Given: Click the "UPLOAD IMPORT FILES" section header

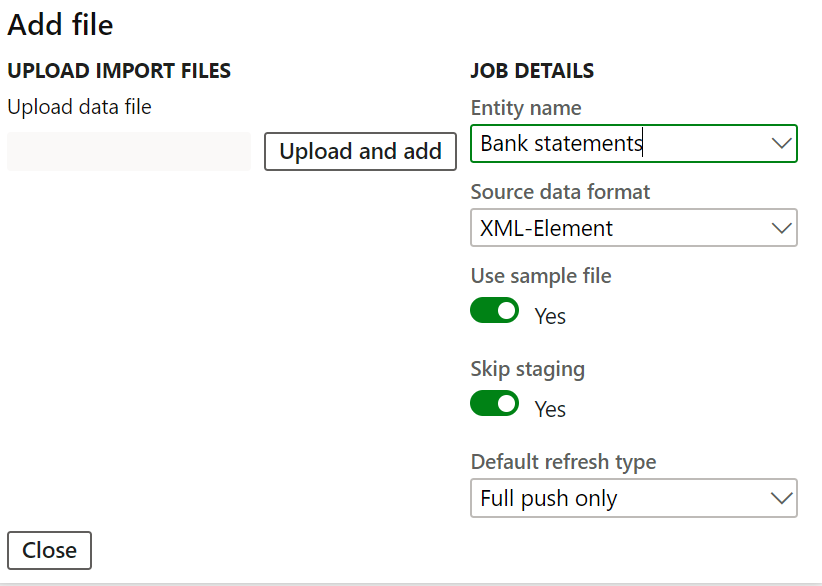Looking at the screenshot, I should coord(119,70).
